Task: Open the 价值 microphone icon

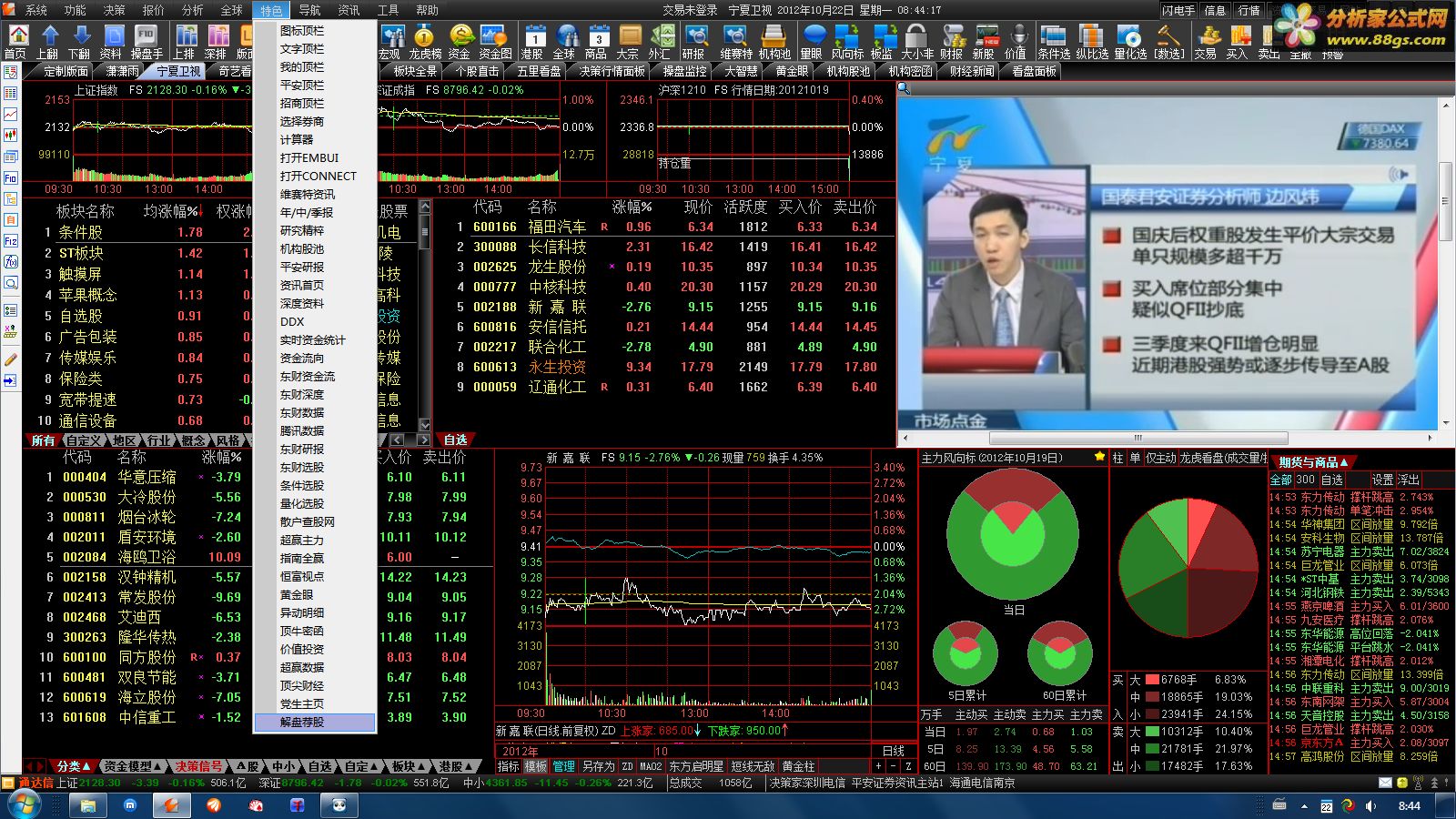Action: [x=1016, y=42]
